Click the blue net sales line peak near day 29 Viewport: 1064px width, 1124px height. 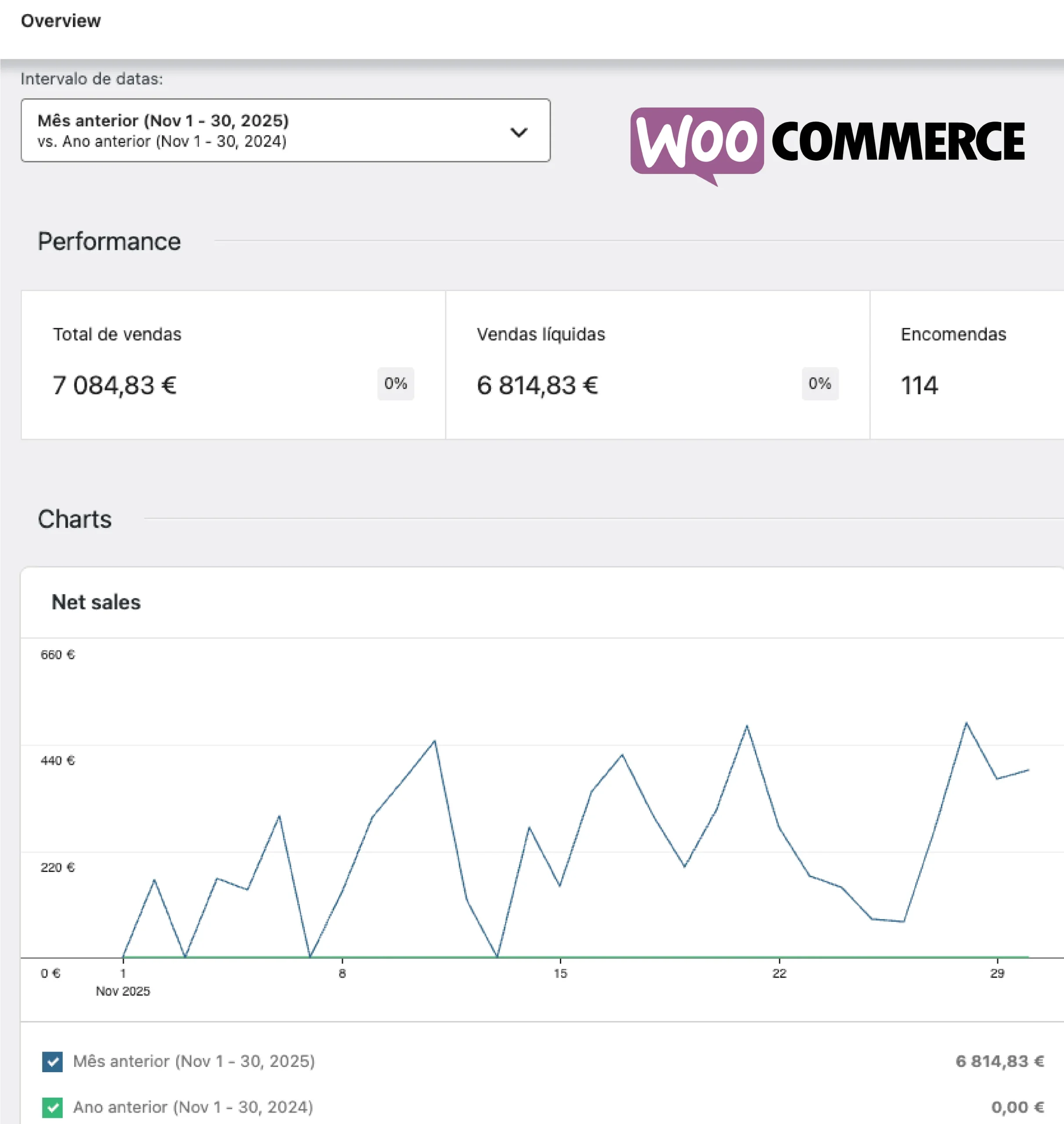coord(967,723)
